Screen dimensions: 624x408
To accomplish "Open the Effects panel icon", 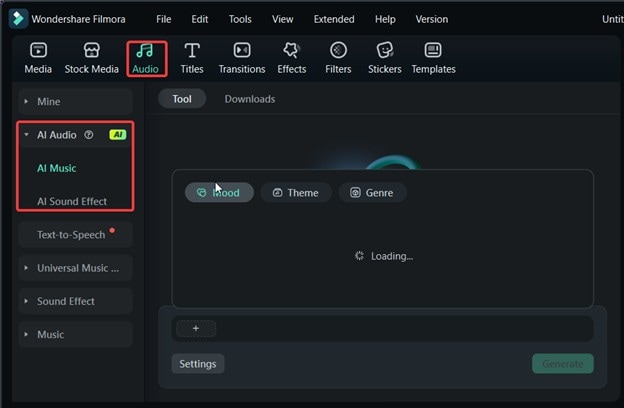I will pyautogui.click(x=291, y=51).
